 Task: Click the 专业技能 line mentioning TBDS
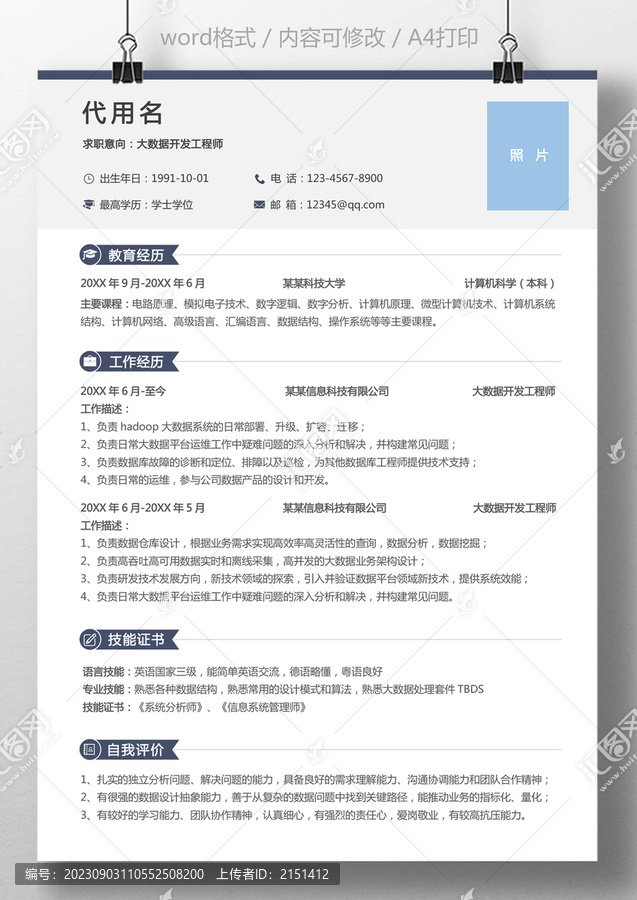[283, 689]
